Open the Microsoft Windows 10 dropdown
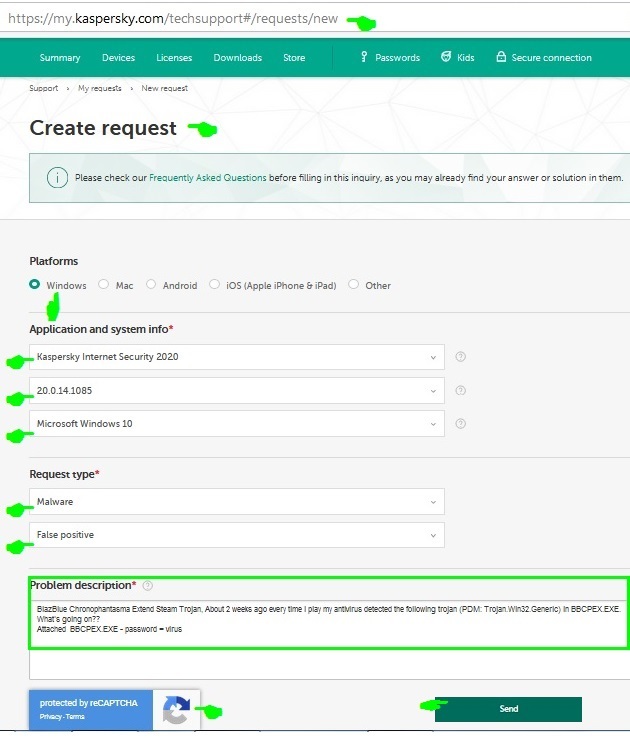 point(237,424)
